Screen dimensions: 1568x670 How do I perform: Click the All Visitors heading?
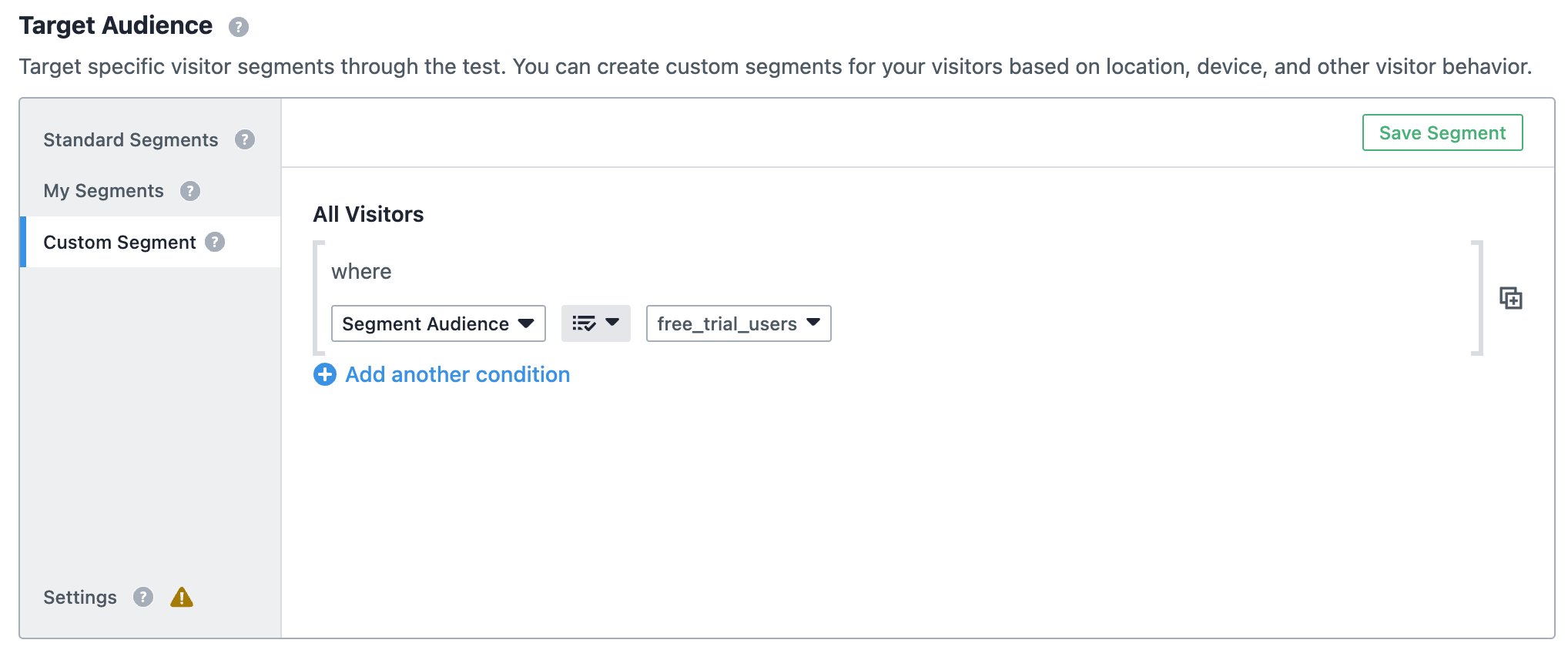point(368,214)
